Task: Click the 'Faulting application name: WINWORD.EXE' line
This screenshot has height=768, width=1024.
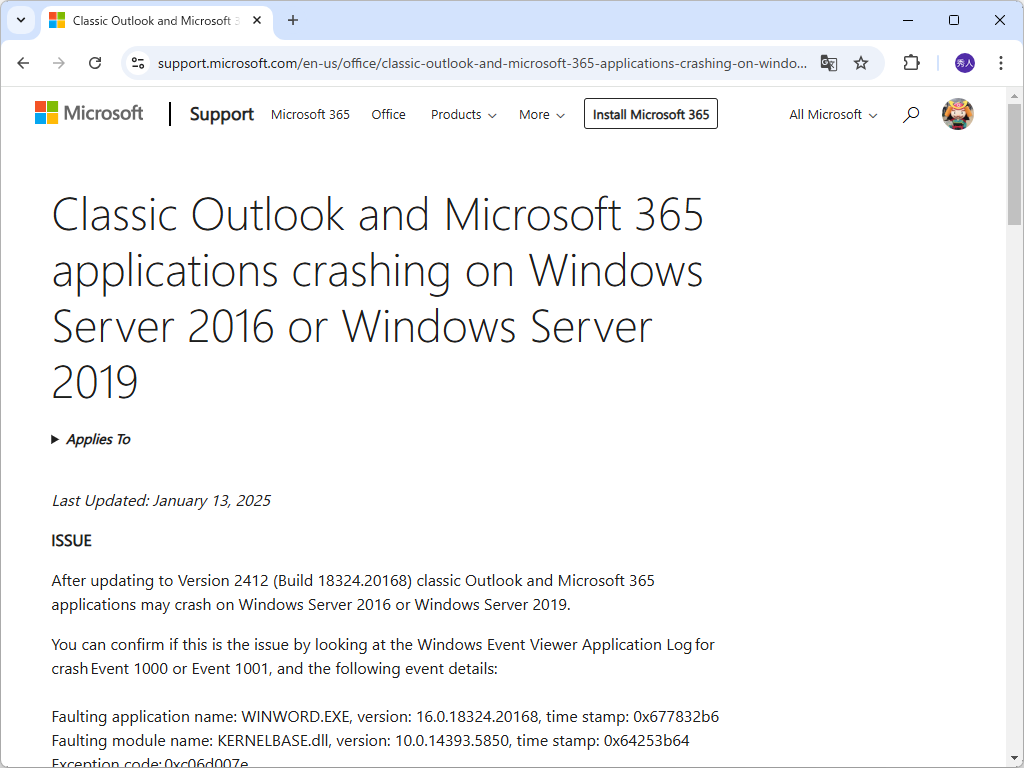Action: [385, 717]
